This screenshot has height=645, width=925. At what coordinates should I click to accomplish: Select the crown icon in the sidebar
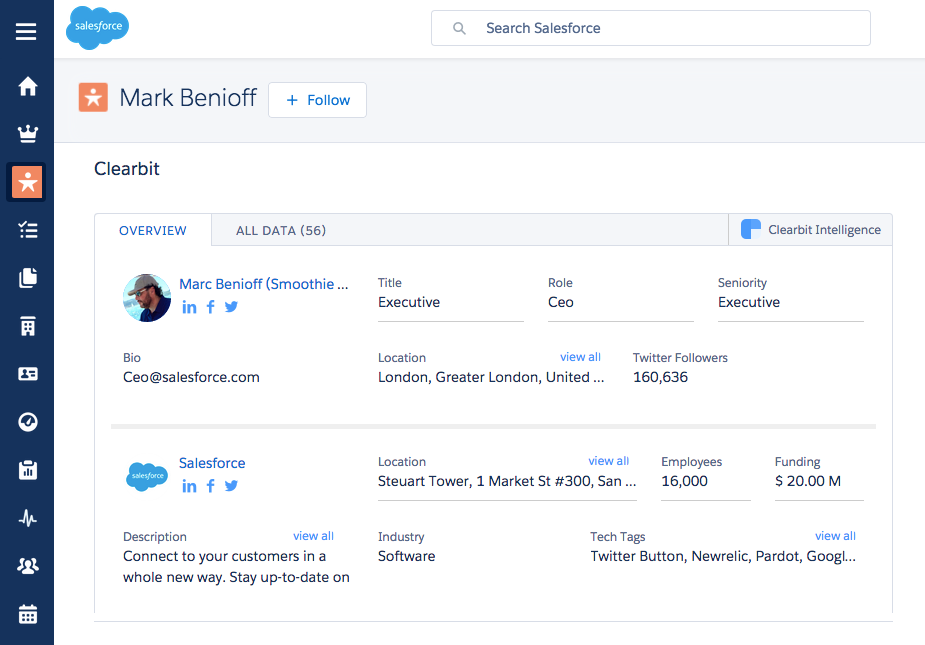tap(26, 133)
